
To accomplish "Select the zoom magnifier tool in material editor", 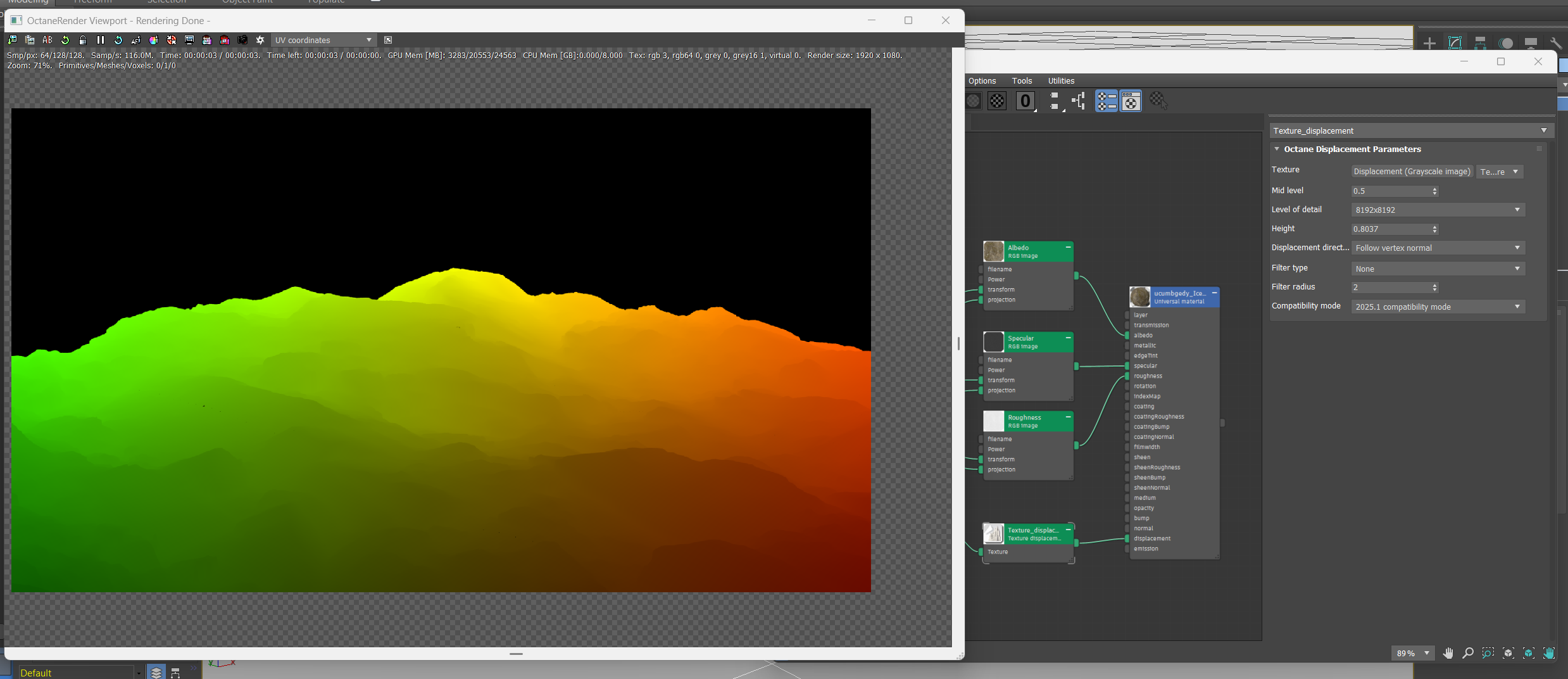I will (1468, 653).
